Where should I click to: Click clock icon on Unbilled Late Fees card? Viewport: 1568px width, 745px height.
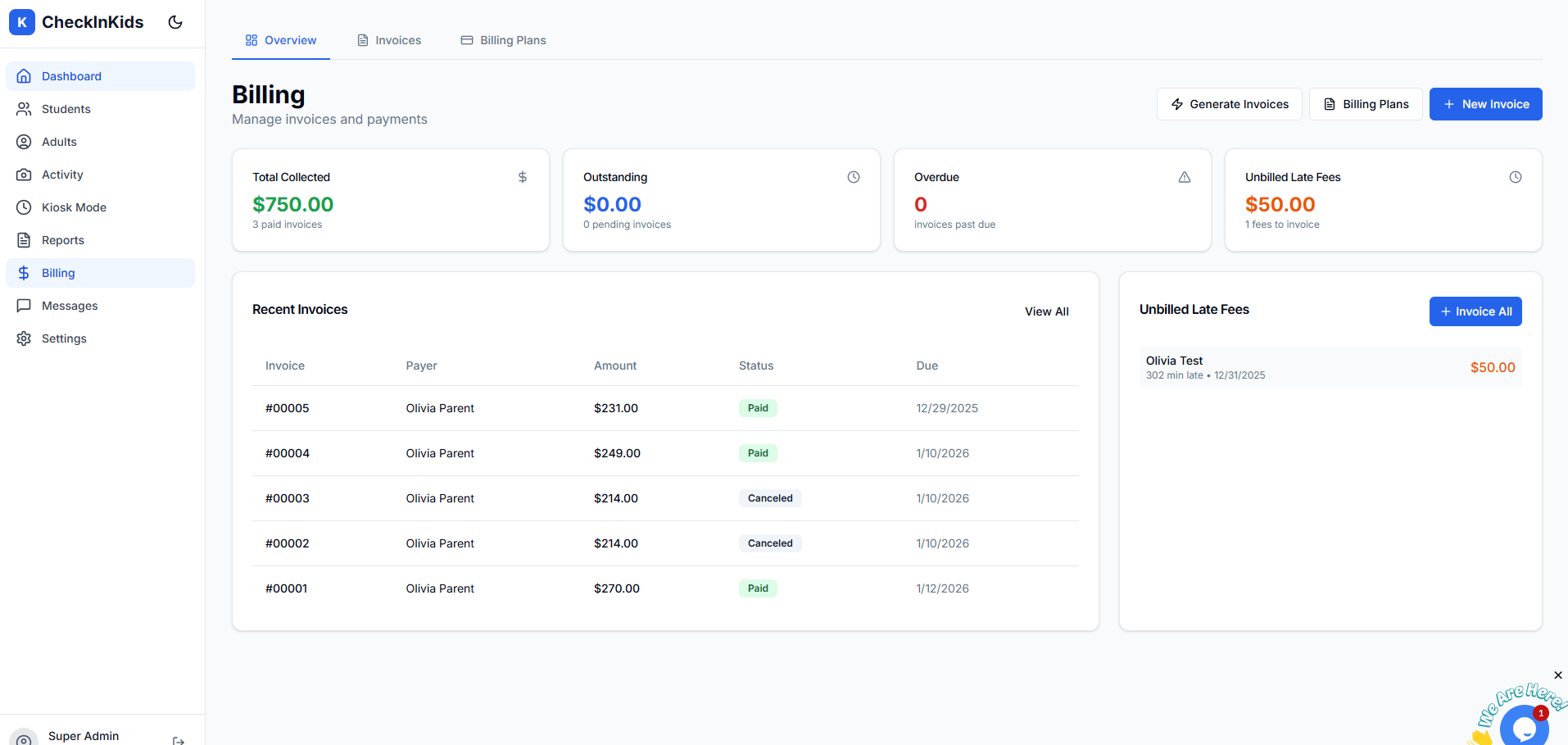click(x=1516, y=177)
